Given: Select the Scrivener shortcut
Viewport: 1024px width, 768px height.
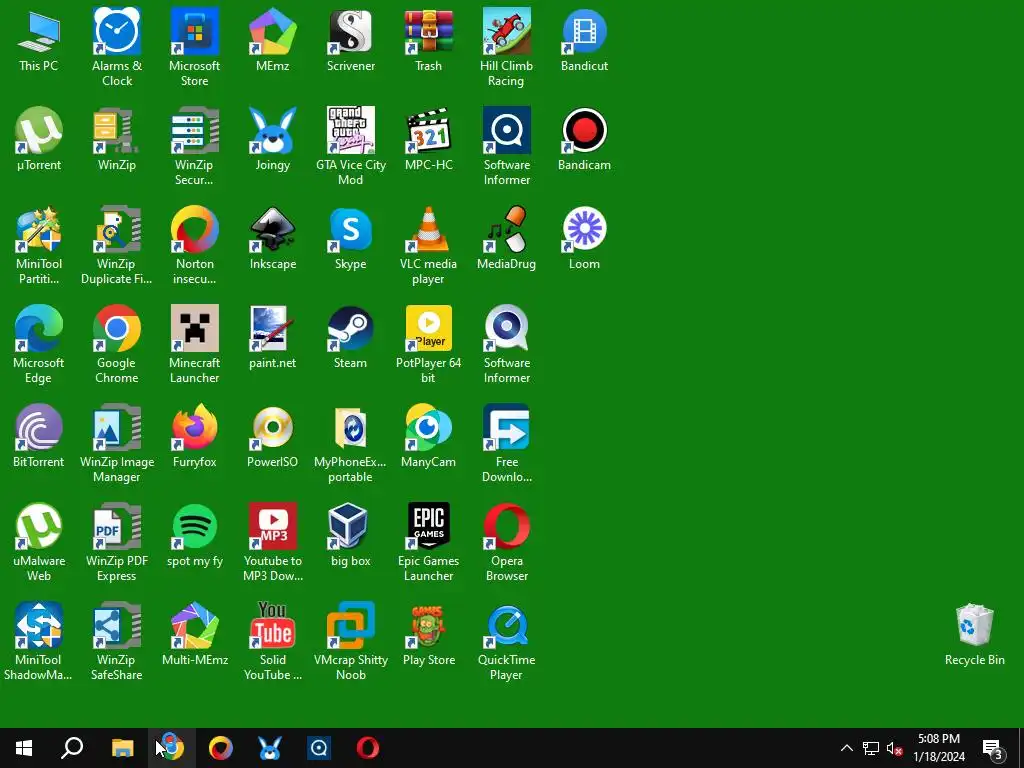Looking at the screenshot, I should coord(351,40).
